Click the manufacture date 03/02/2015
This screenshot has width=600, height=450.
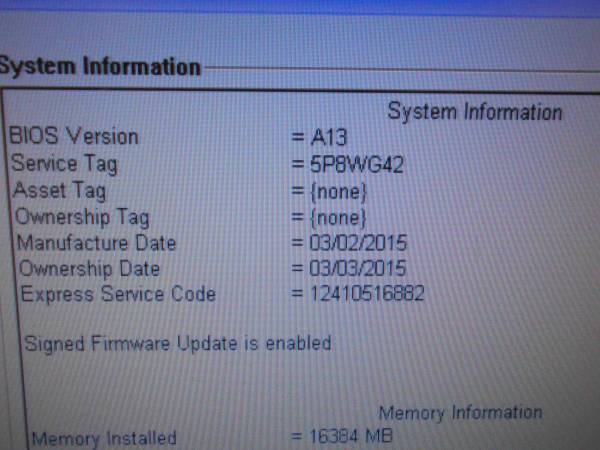click(x=356, y=243)
